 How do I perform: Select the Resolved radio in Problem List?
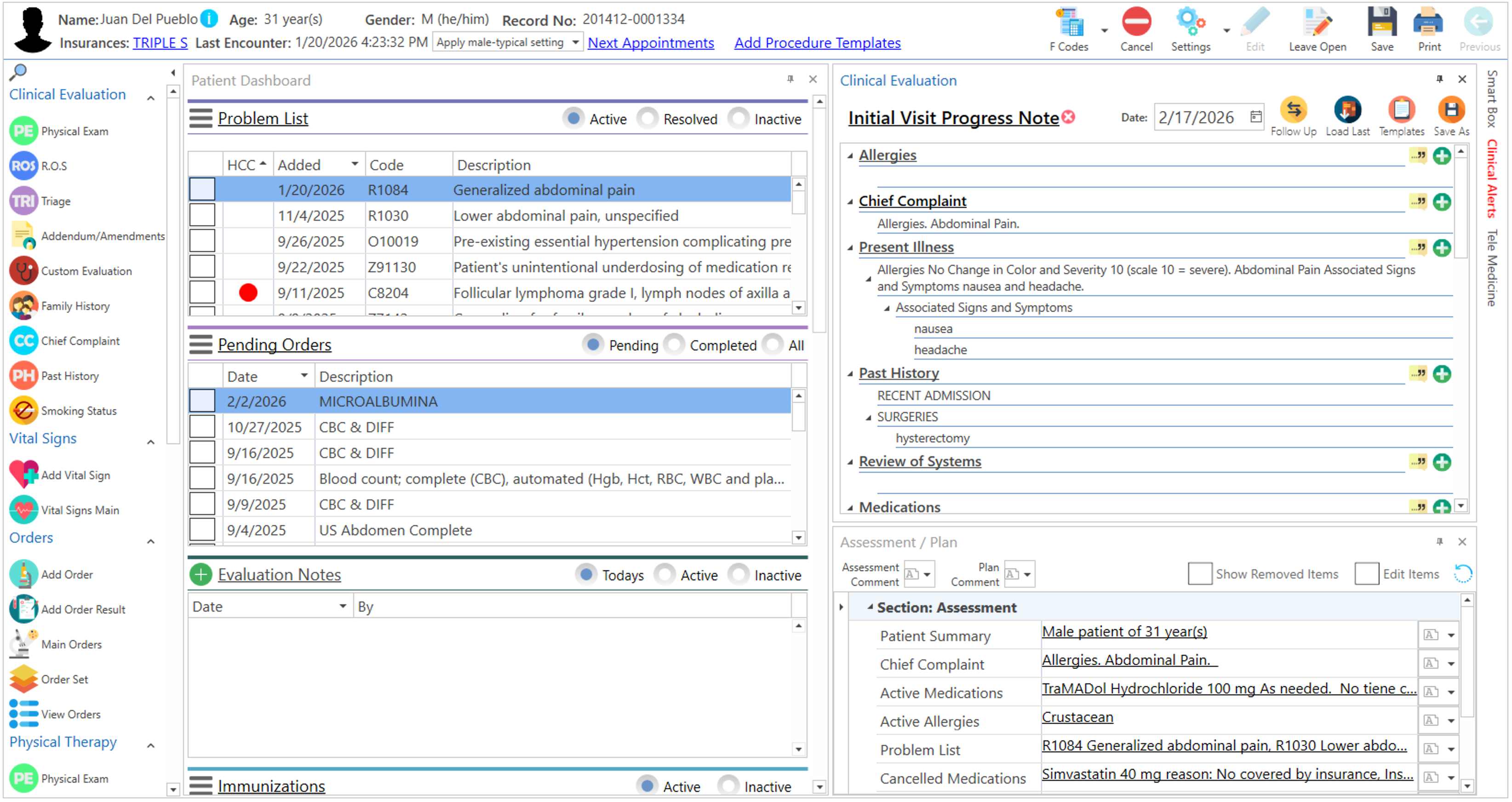648,119
